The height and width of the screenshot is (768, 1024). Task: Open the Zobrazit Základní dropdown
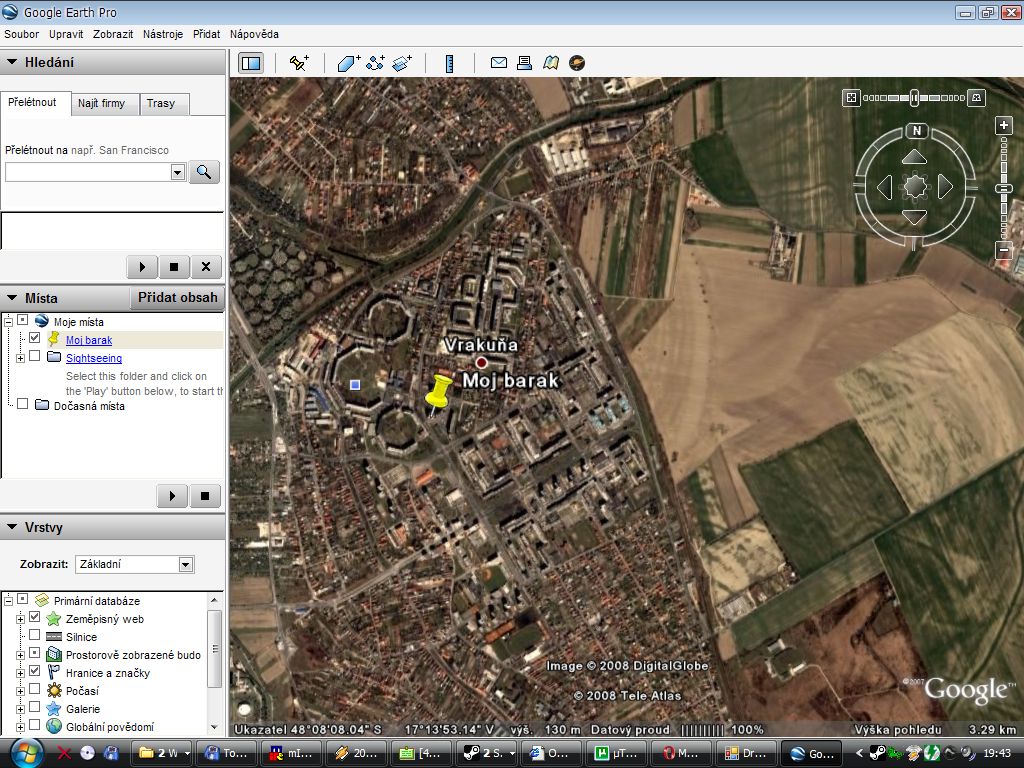[135, 564]
